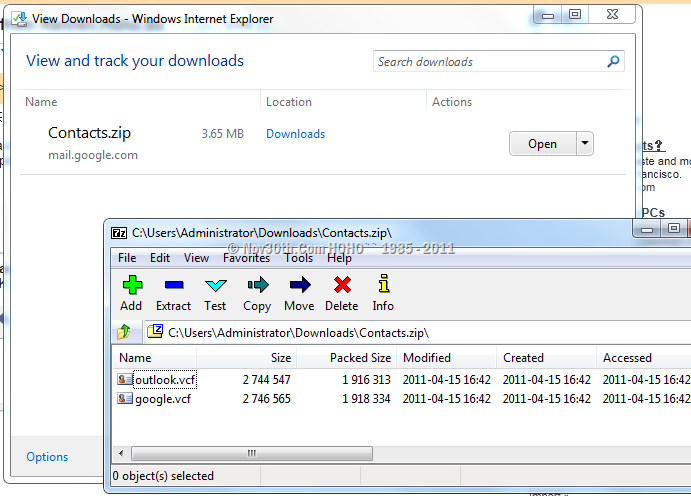Open the Favorites menu
691x496 pixels.
click(x=246, y=258)
